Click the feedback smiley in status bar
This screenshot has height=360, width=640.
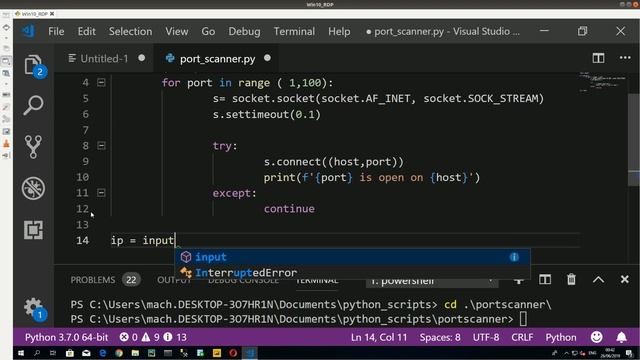pos(596,337)
